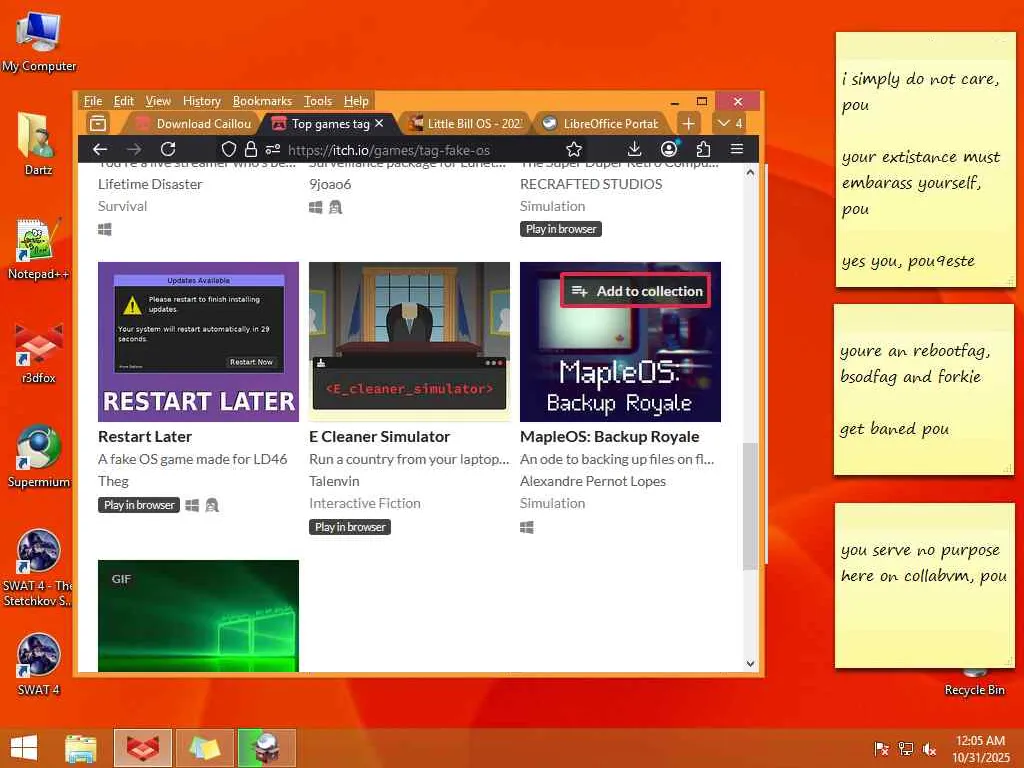Bookmark this page with the star
The image size is (1024, 768).
coord(574,150)
